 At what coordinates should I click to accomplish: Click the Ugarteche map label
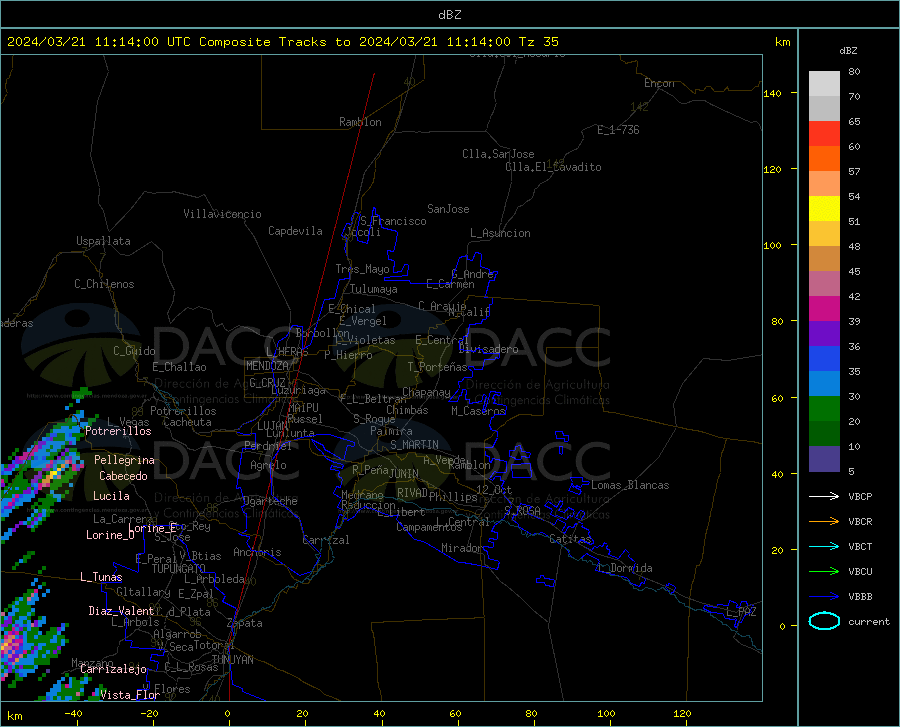[x=270, y=501]
